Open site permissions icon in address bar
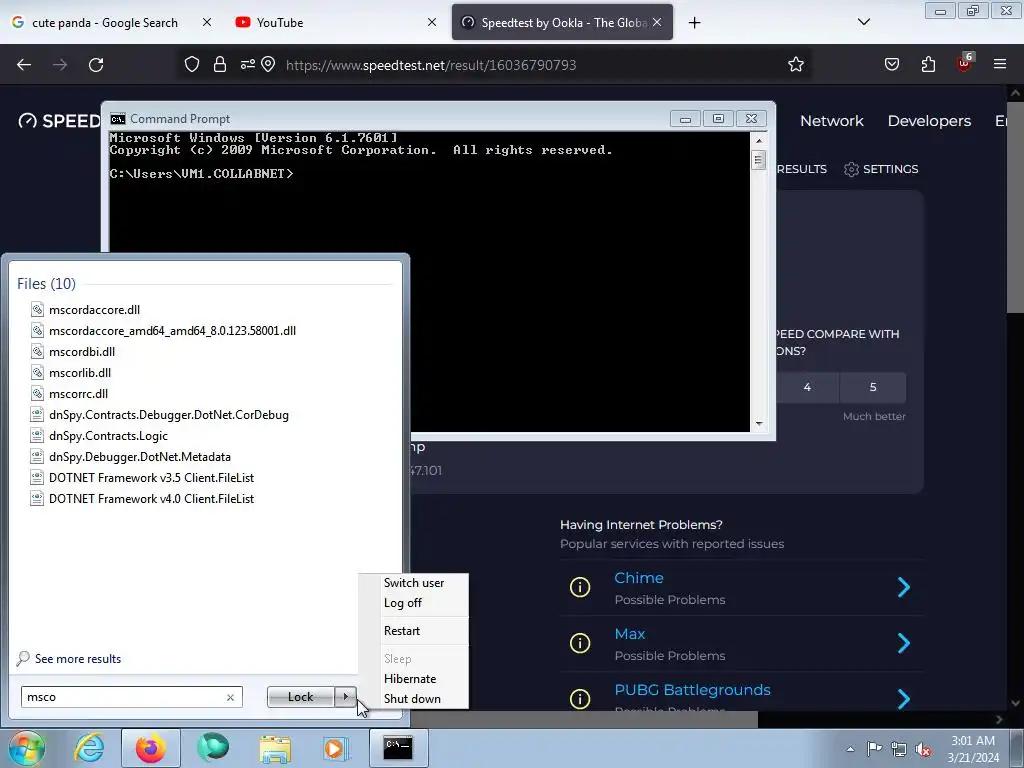 point(247,64)
